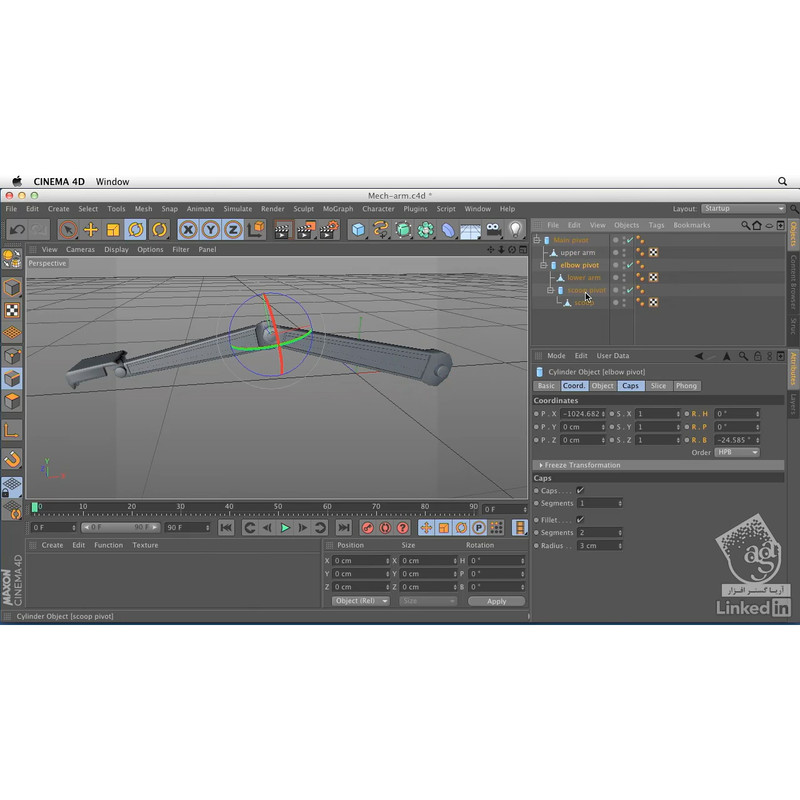
Task: Jump to the start of the animation
Action: point(226,528)
